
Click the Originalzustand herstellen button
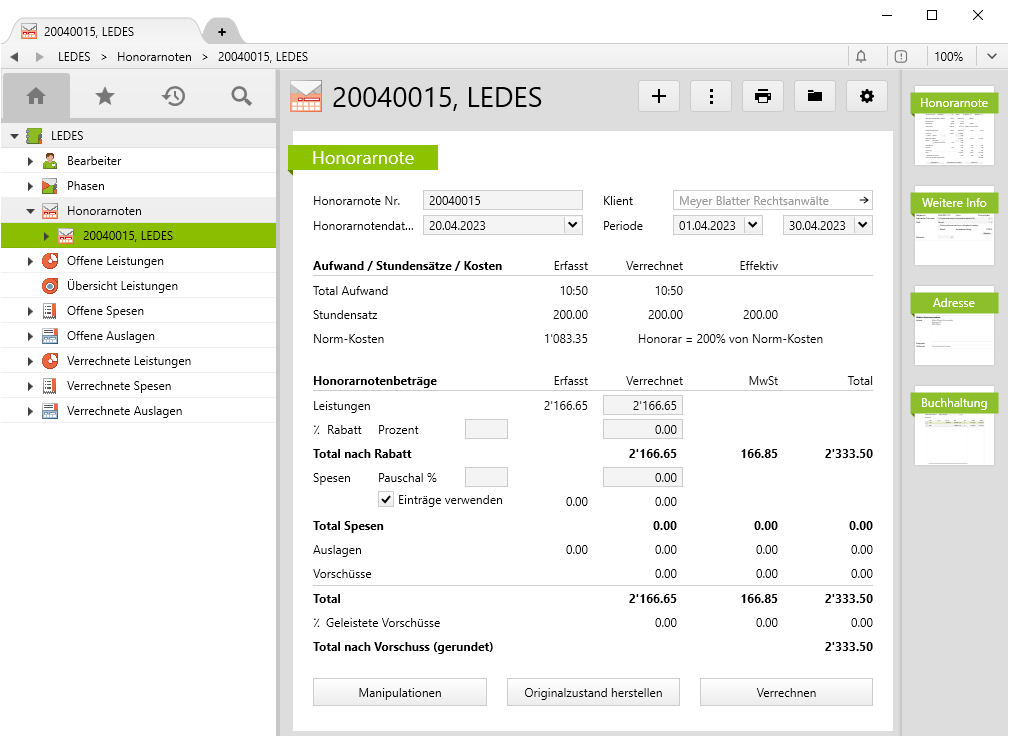593,692
